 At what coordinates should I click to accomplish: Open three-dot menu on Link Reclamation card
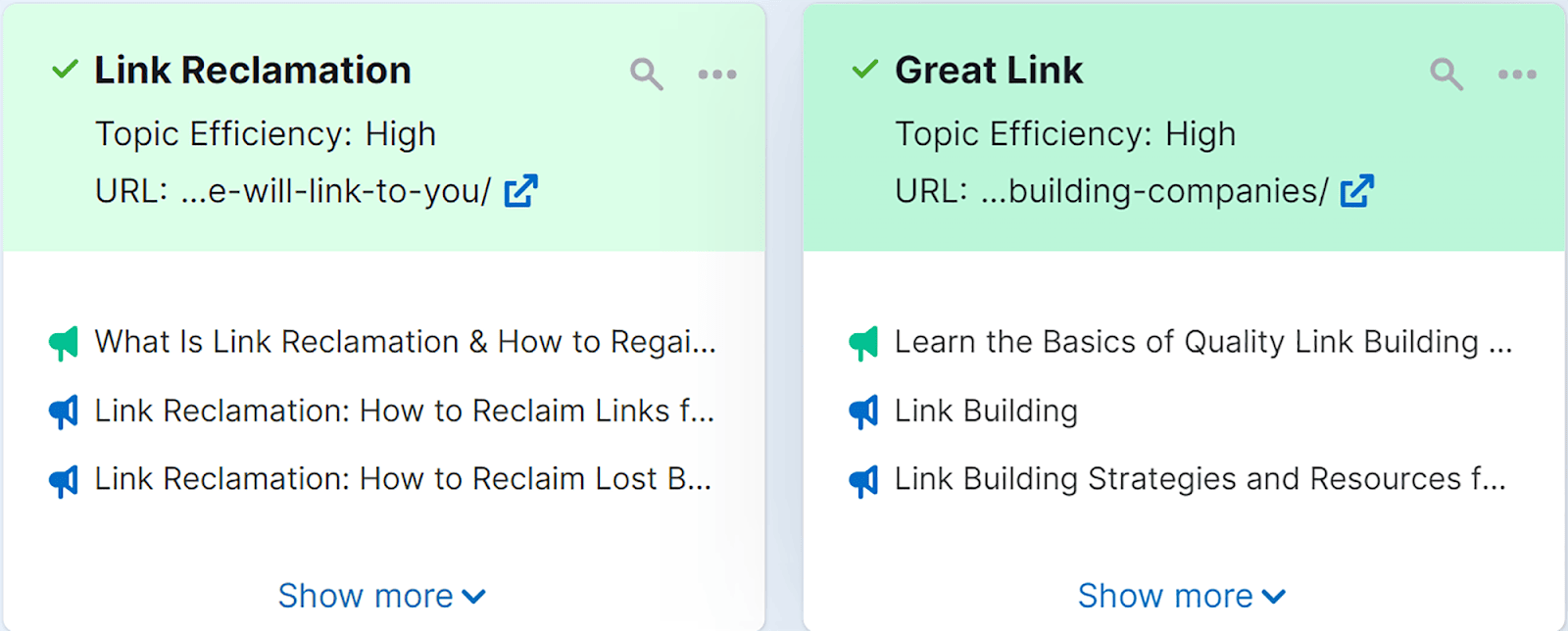coord(717,74)
